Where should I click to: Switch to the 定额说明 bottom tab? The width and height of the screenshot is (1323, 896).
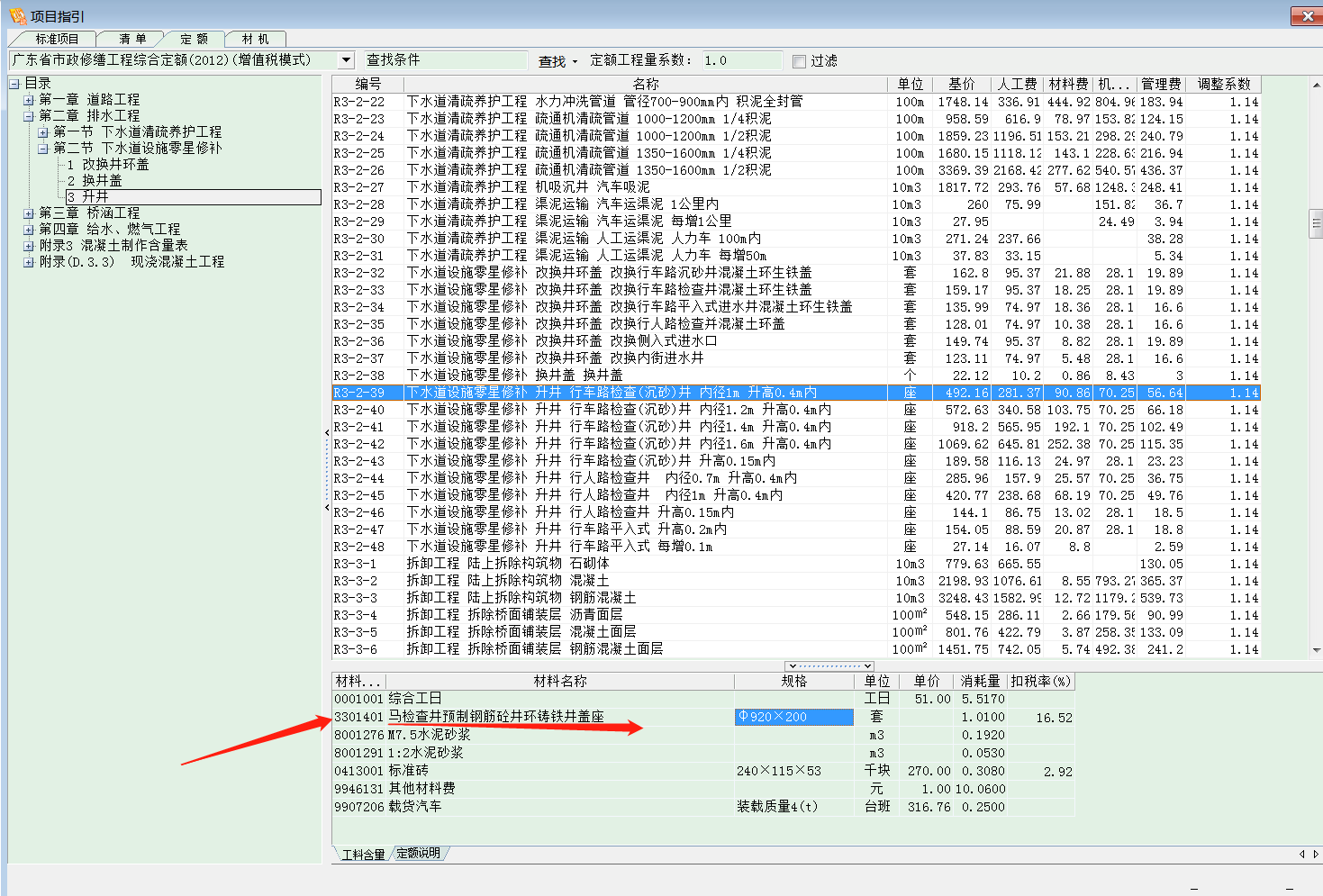click(x=418, y=853)
